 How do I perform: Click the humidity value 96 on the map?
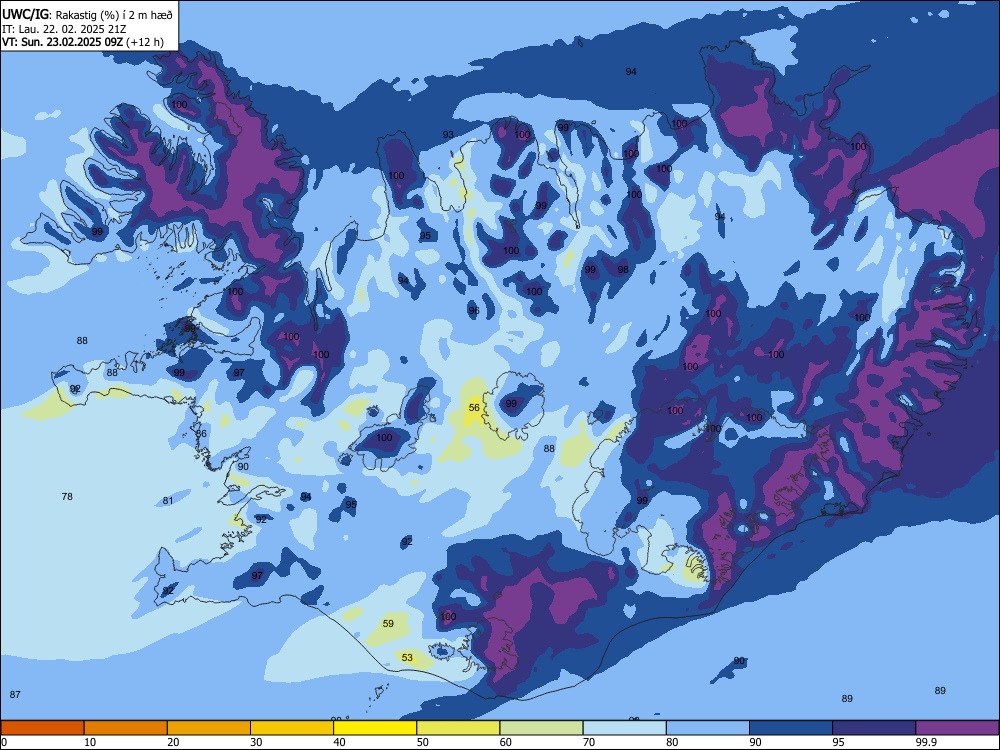(474, 311)
